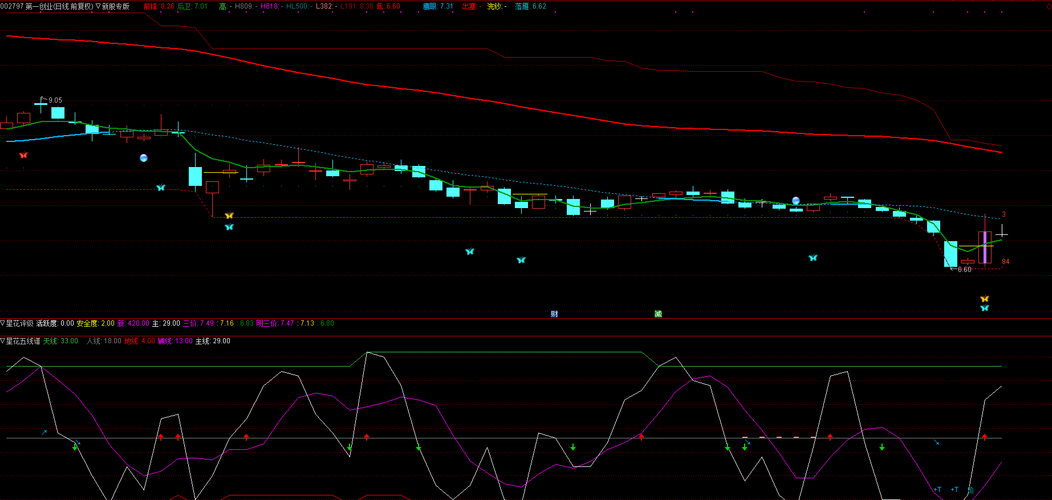1052x500 pixels.
Task: Click the 主线: 29.00 value
Action: point(213,340)
